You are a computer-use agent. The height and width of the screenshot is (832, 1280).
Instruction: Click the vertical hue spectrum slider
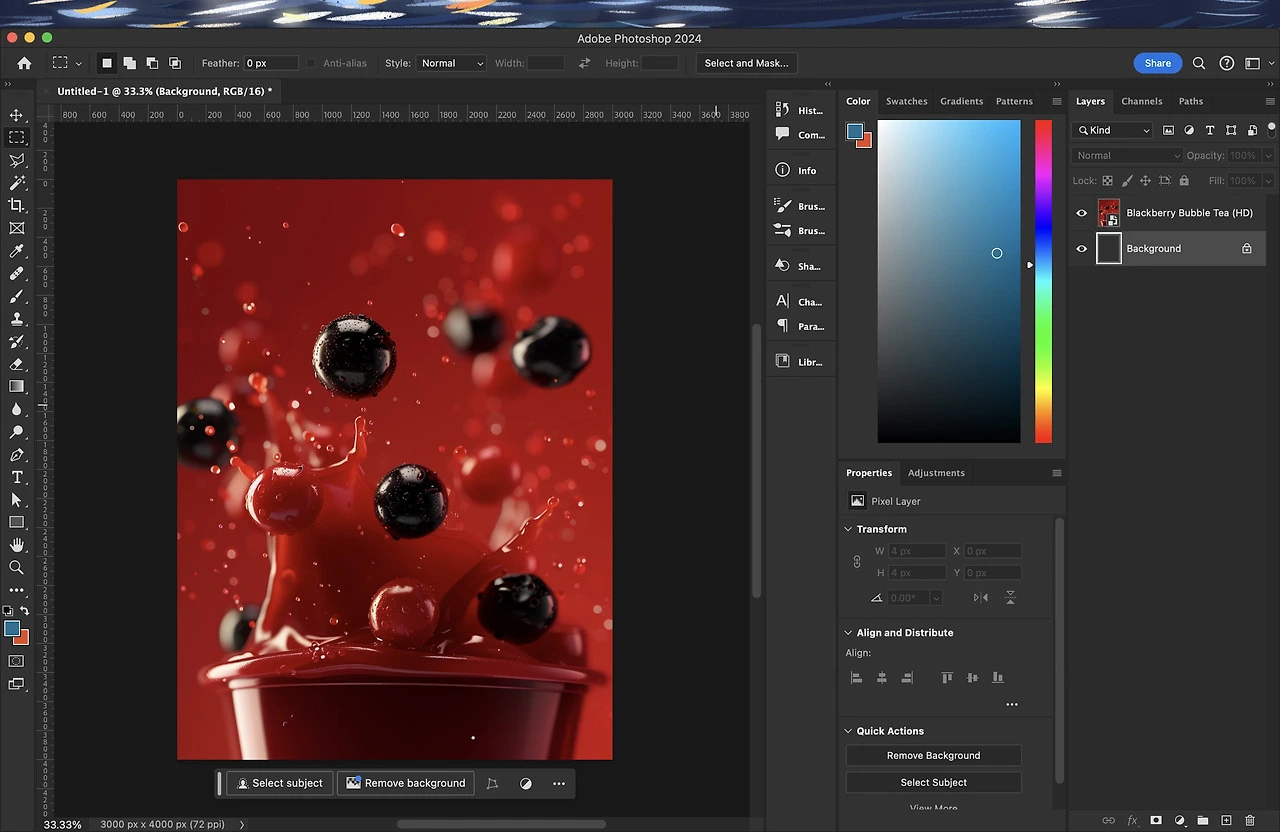(1043, 280)
